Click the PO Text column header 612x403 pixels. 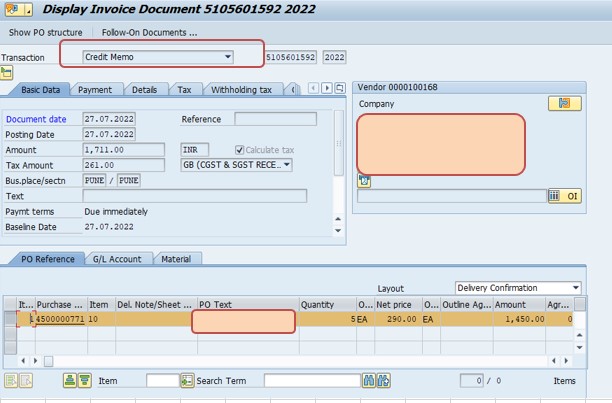[248, 304]
